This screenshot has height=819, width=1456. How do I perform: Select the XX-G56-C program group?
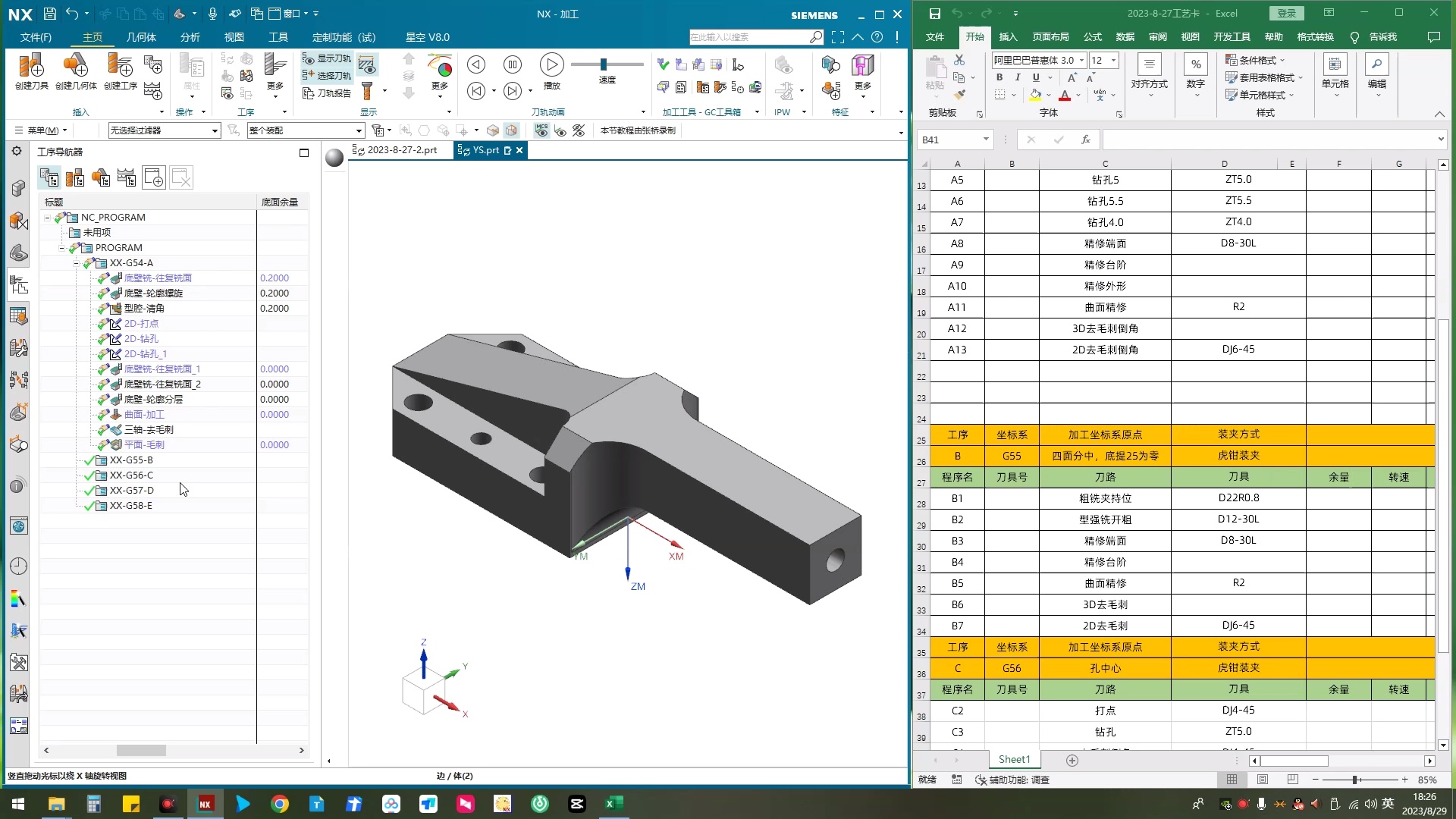pyautogui.click(x=131, y=475)
